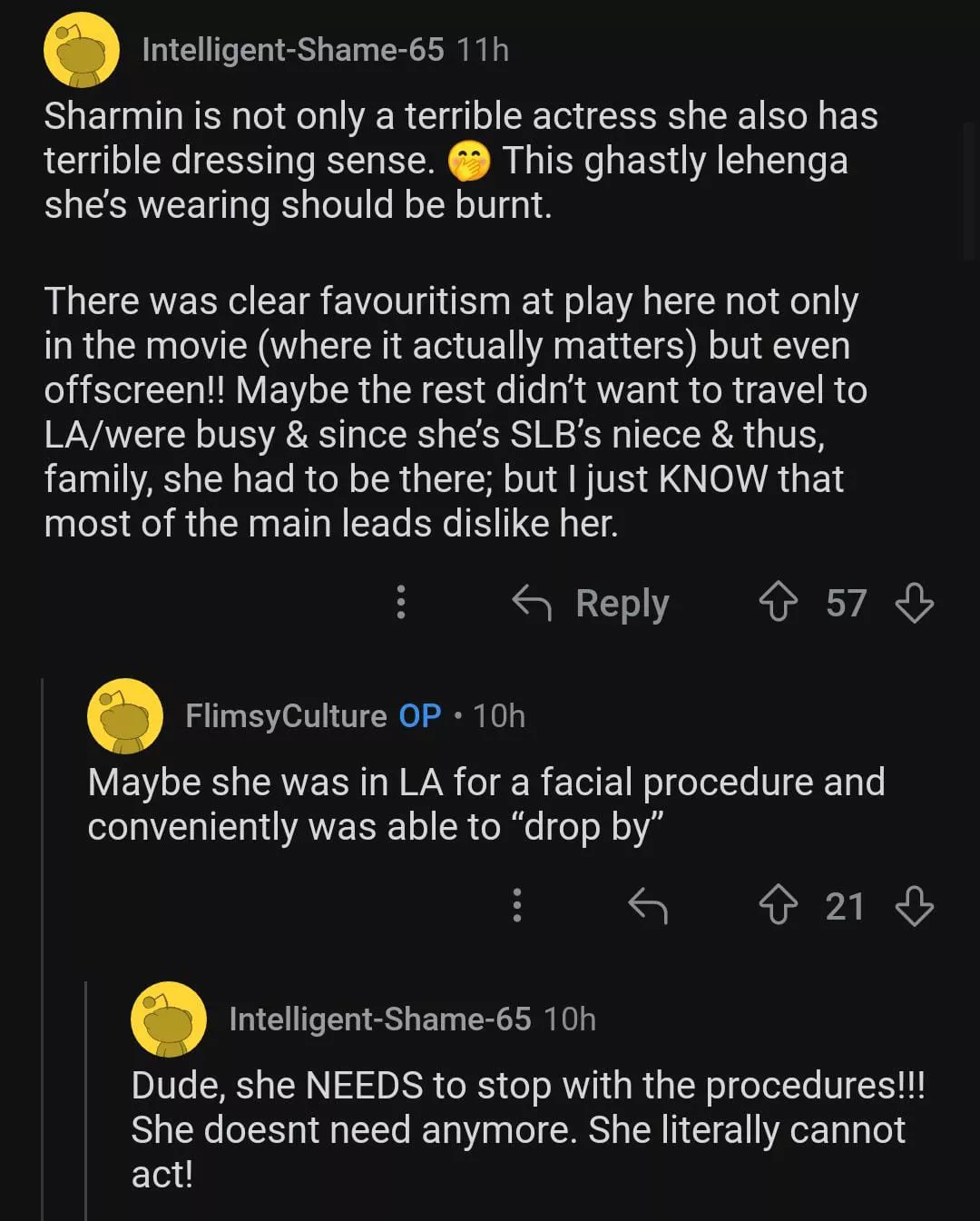
Task: Click the 21 vote count
Action: point(845,906)
